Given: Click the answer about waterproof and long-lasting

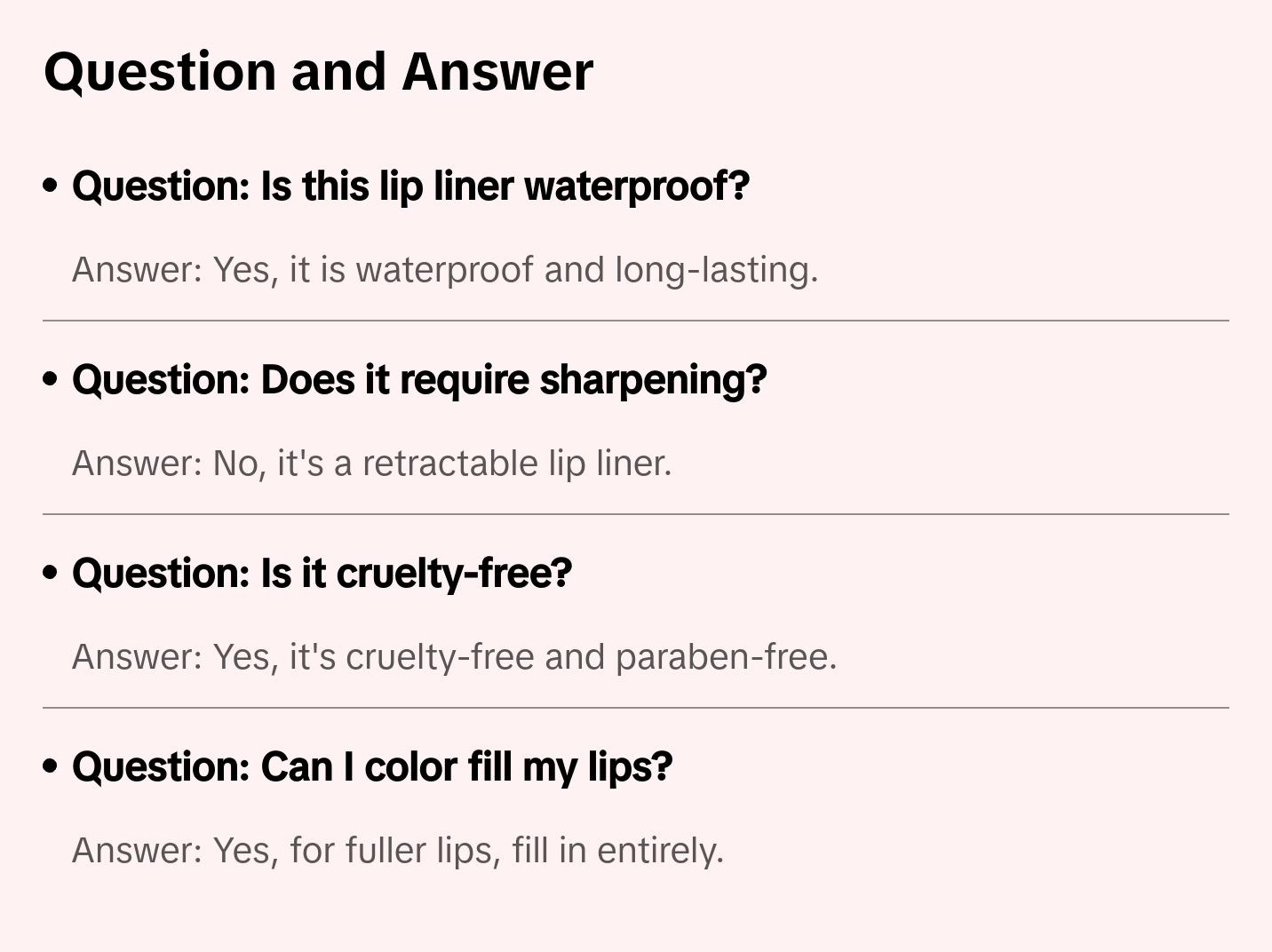Looking at the screenshot, I should tap(444, 270).
